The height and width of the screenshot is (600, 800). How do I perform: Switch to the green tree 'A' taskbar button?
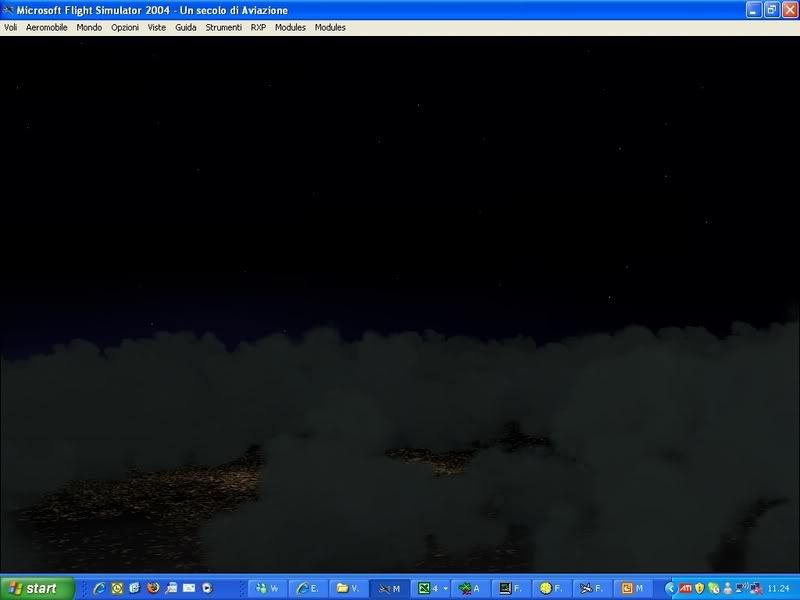click(x=470, y=589)
